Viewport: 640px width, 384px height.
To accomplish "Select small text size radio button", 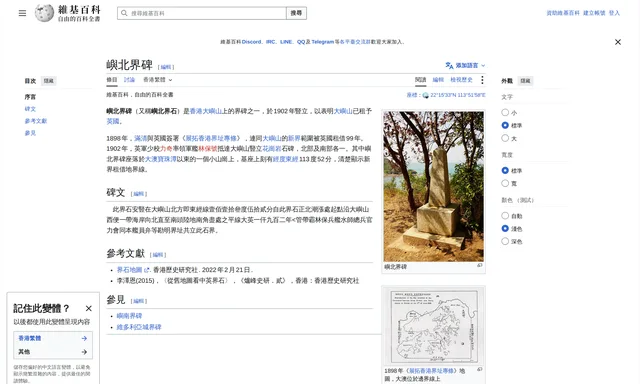I will point(505,112).
